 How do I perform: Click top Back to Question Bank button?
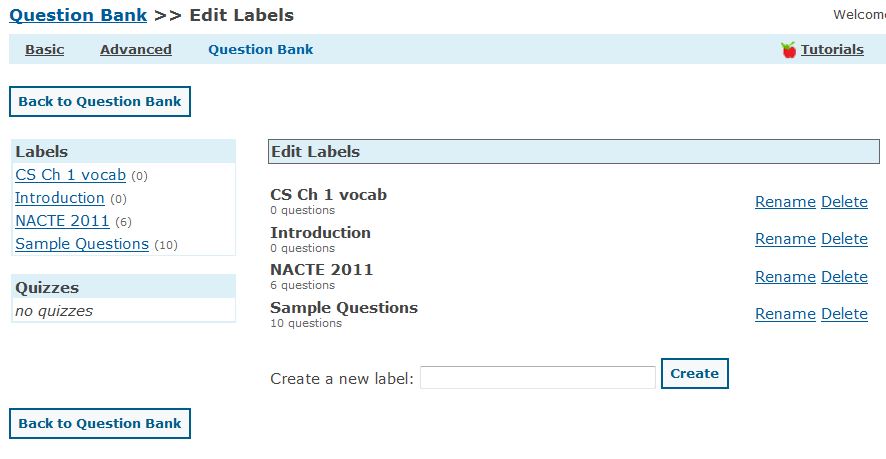[100, 102]
